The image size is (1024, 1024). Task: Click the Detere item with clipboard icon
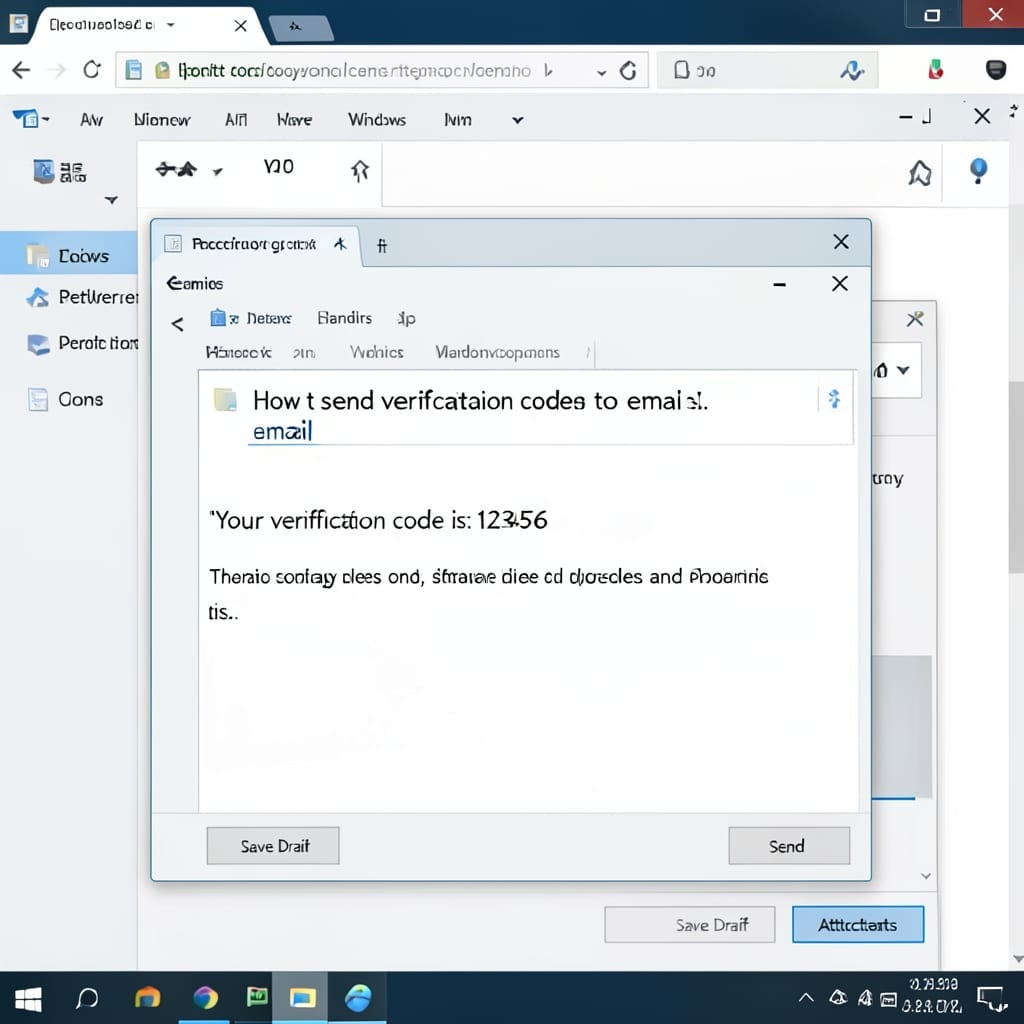click(251, 318)
